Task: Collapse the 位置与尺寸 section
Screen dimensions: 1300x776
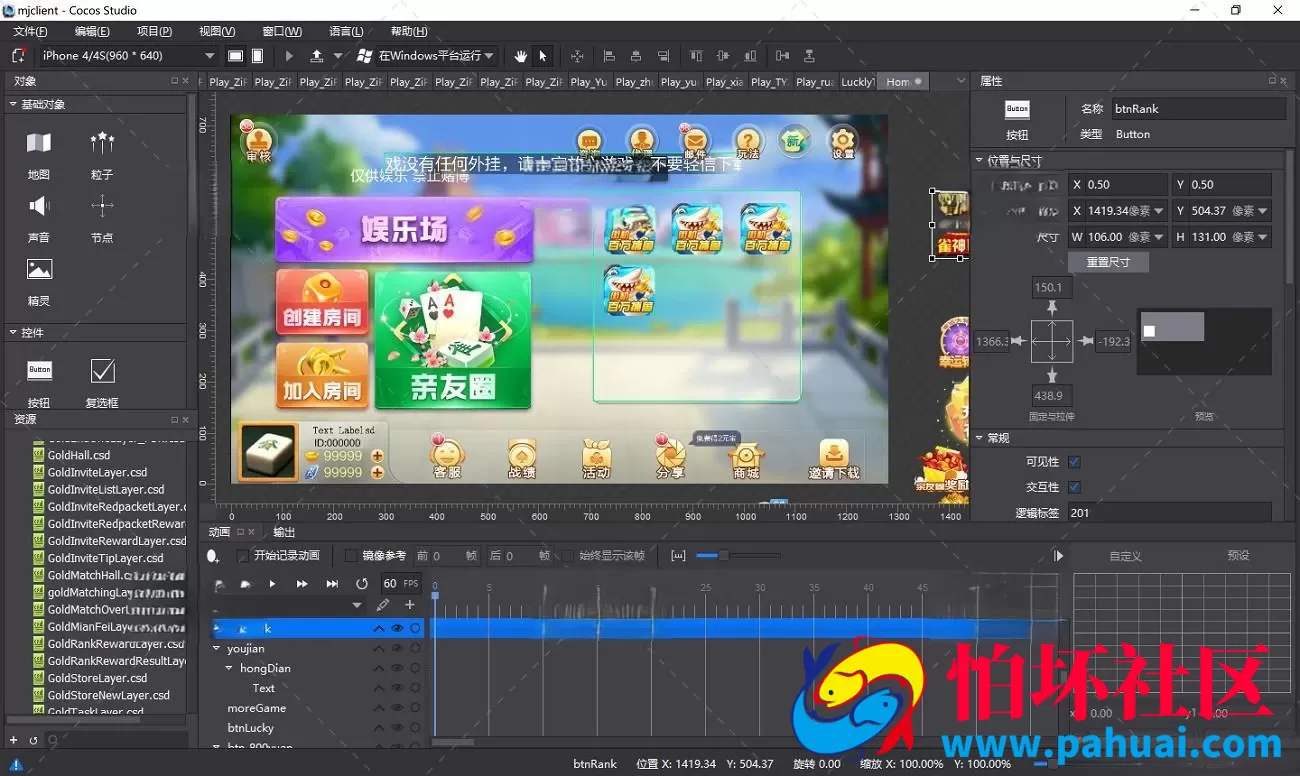Action: pyautogui.click(x=979, y=160)
